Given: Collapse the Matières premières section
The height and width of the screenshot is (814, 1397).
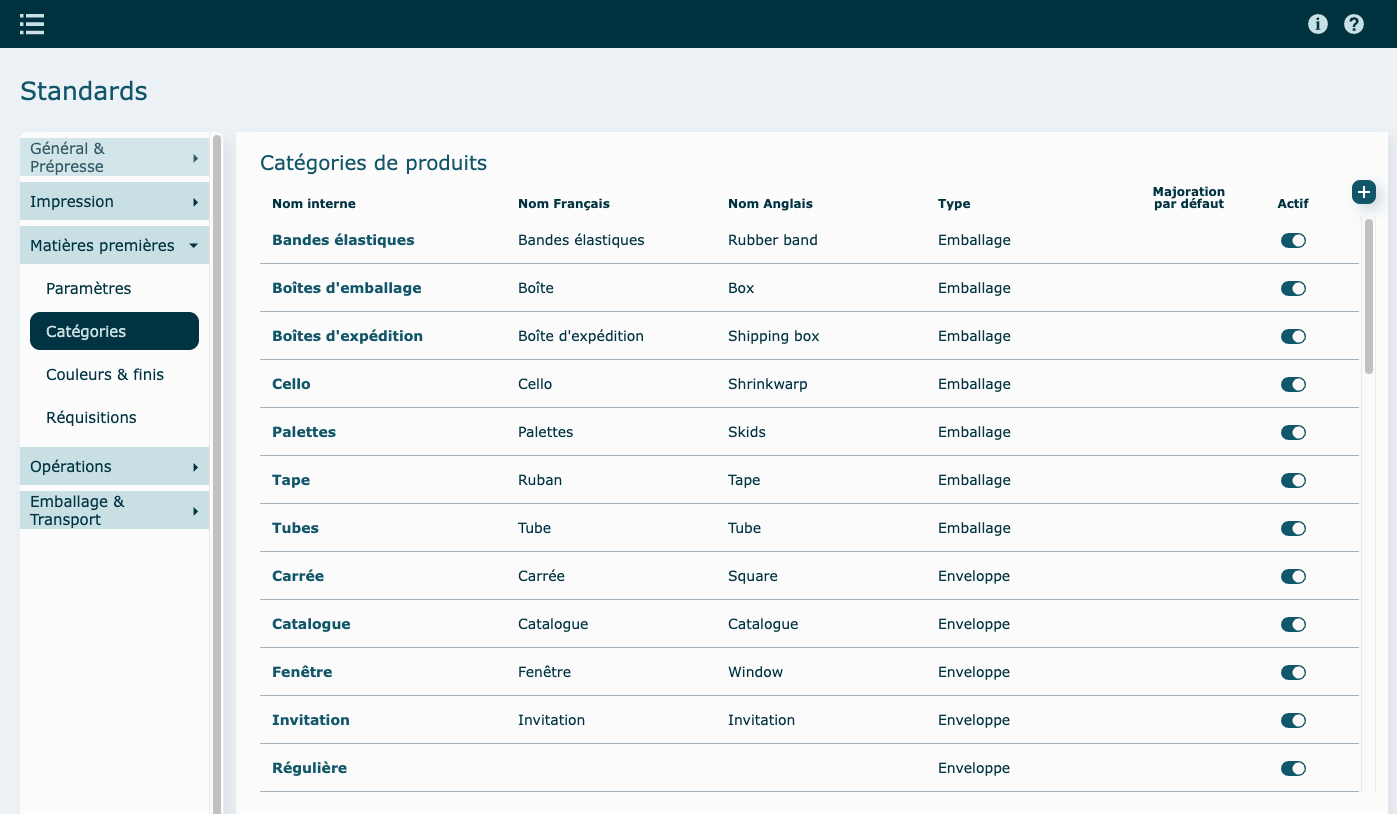Looking at the screenshot, I should (x=114, y=246).
